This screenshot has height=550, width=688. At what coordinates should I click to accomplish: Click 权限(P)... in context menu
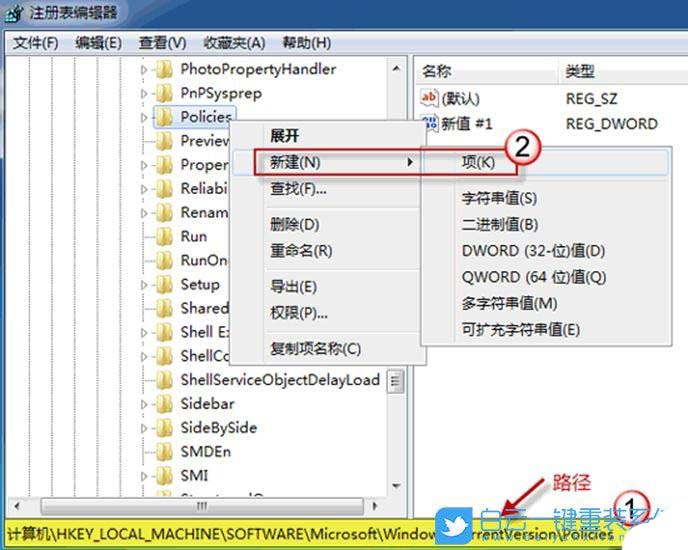(x=298, y=313)
